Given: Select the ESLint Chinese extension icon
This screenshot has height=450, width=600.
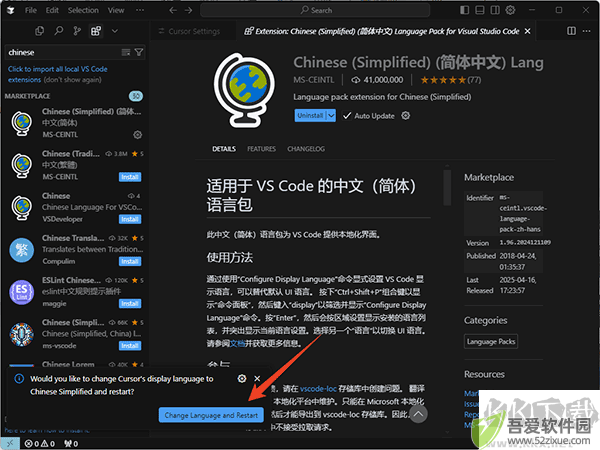Looking at the screenshot, I should point(21,292).
